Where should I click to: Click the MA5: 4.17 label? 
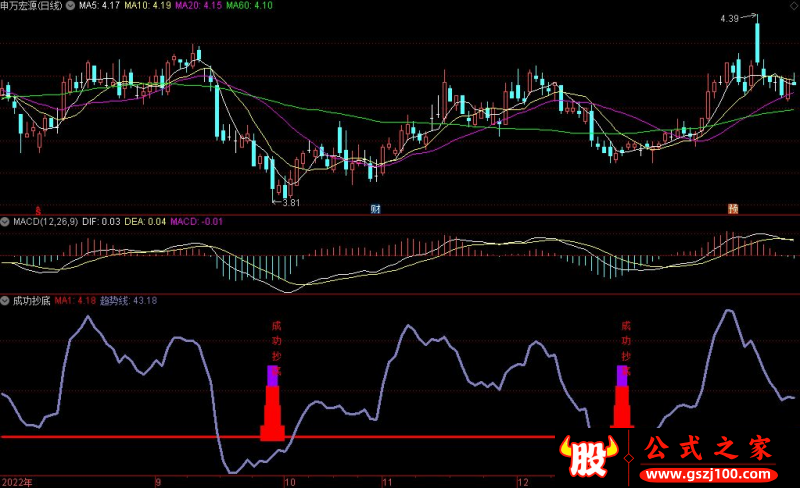point(99,6)
